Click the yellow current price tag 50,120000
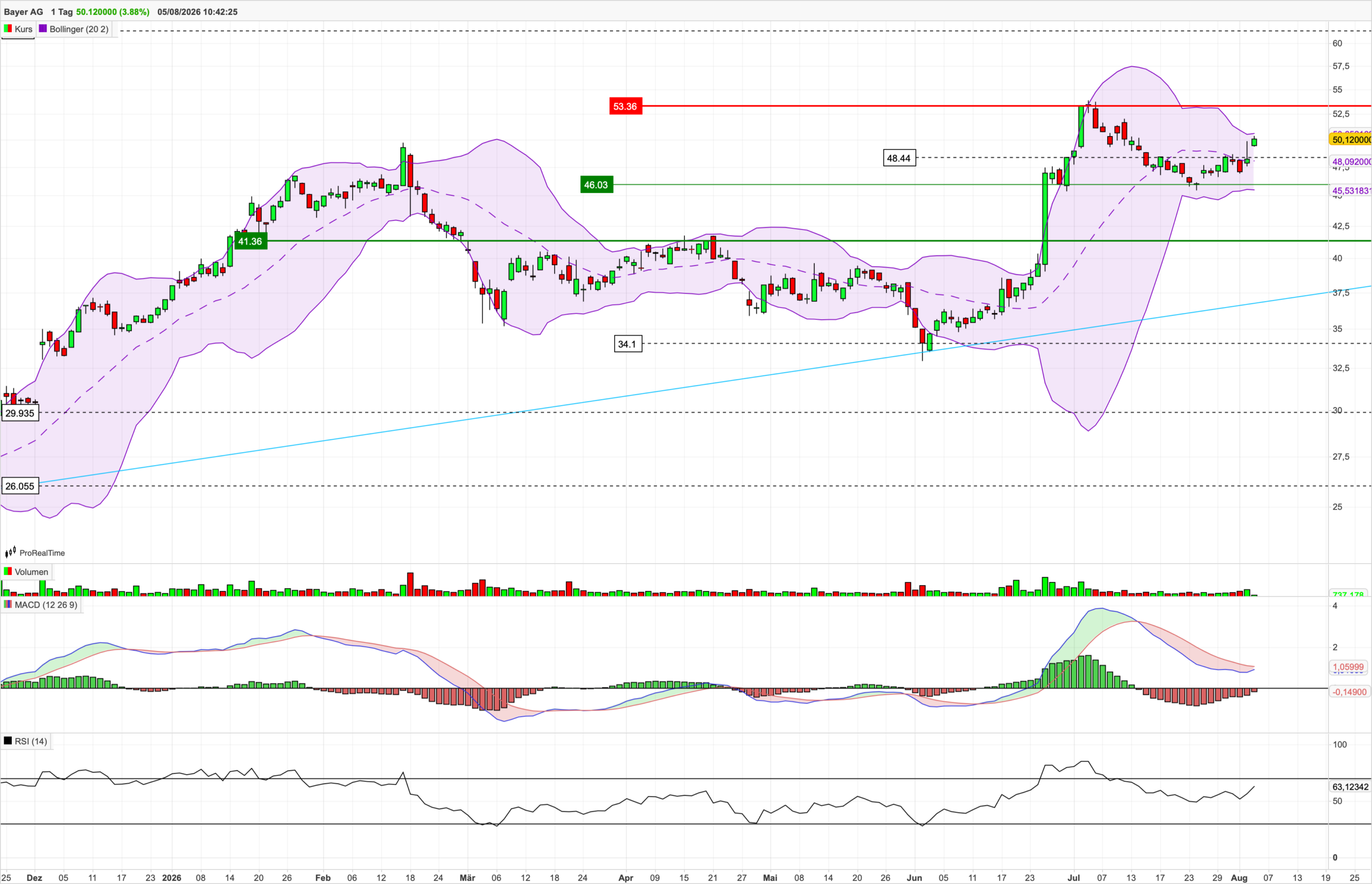The width and height of the screenshot is (1372, 884). 1350,139
